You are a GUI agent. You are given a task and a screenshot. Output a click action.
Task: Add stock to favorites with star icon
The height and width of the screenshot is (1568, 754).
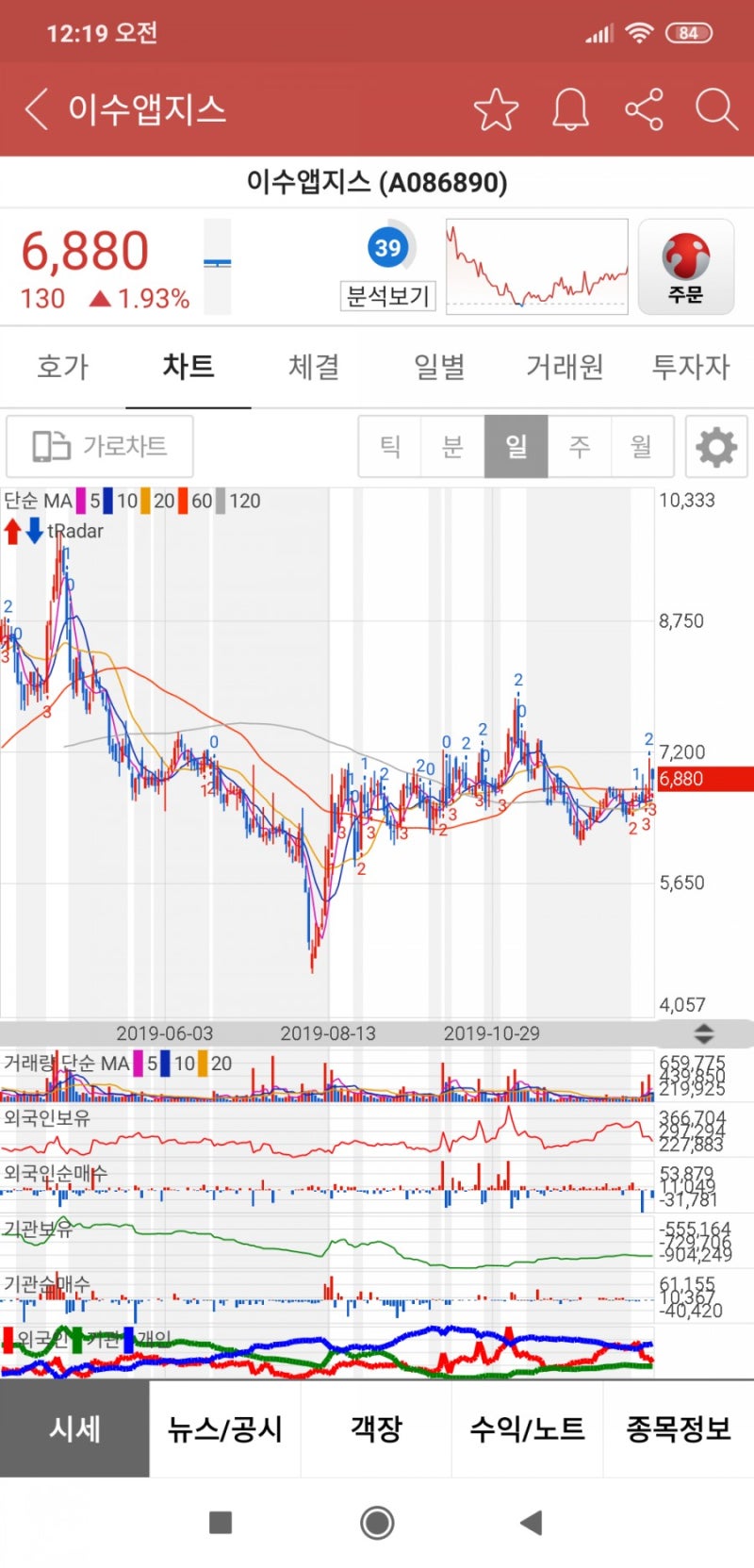coord(496,109)
